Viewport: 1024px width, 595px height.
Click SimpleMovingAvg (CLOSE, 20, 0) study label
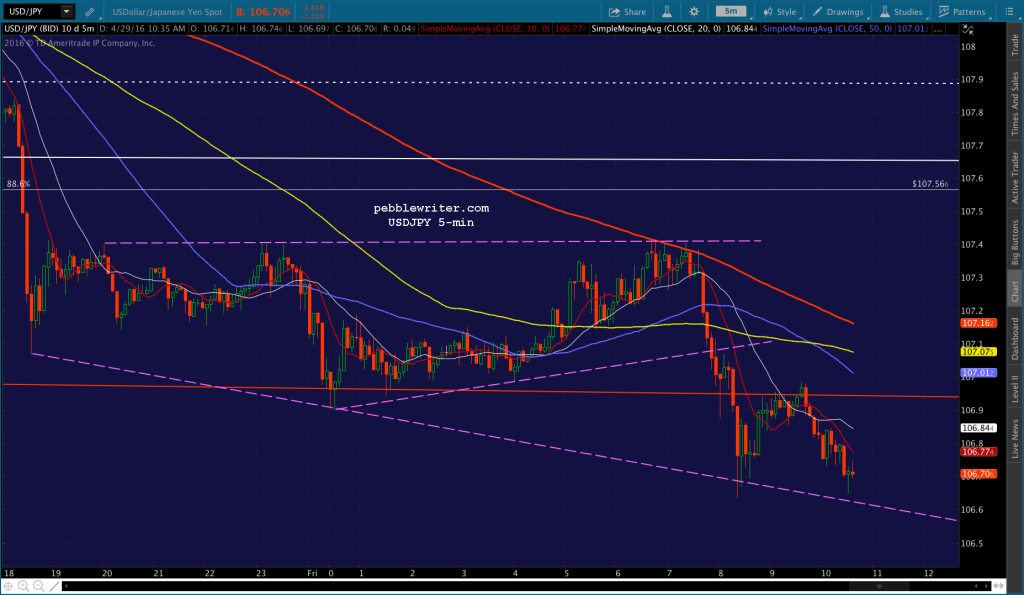click(x=656, y=29)
